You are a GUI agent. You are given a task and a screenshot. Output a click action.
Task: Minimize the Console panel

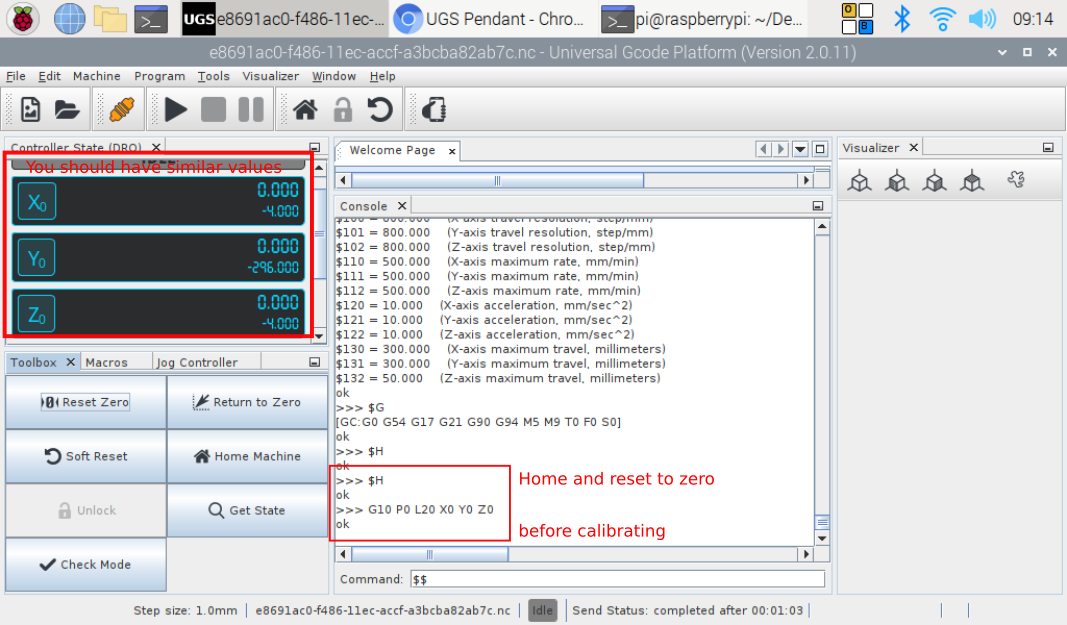point(818,206)
